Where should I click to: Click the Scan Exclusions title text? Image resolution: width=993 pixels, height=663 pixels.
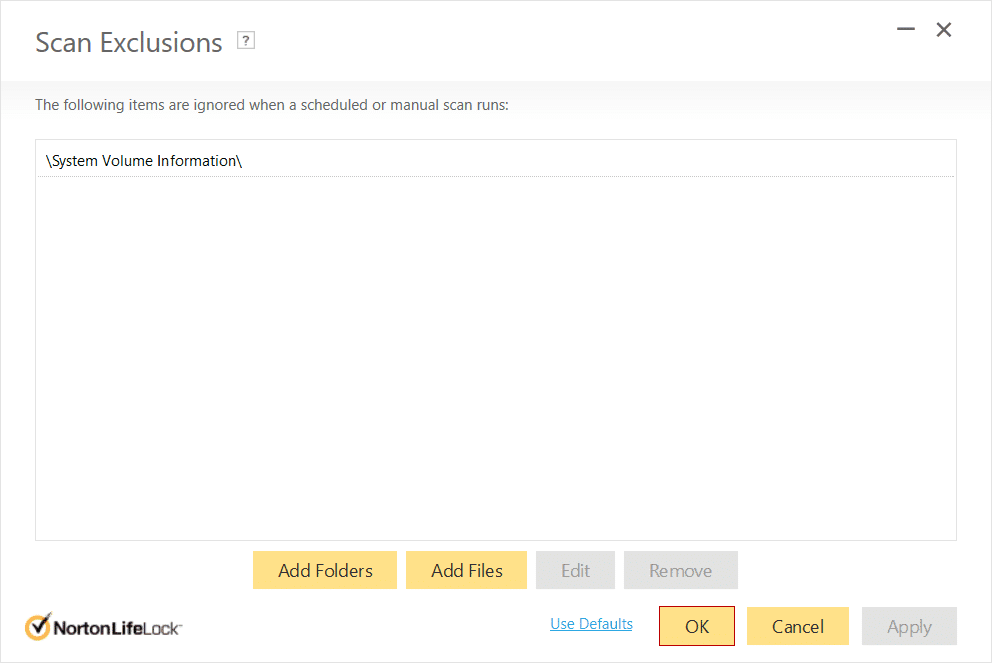pyautogui.click(x=128, y=42)
